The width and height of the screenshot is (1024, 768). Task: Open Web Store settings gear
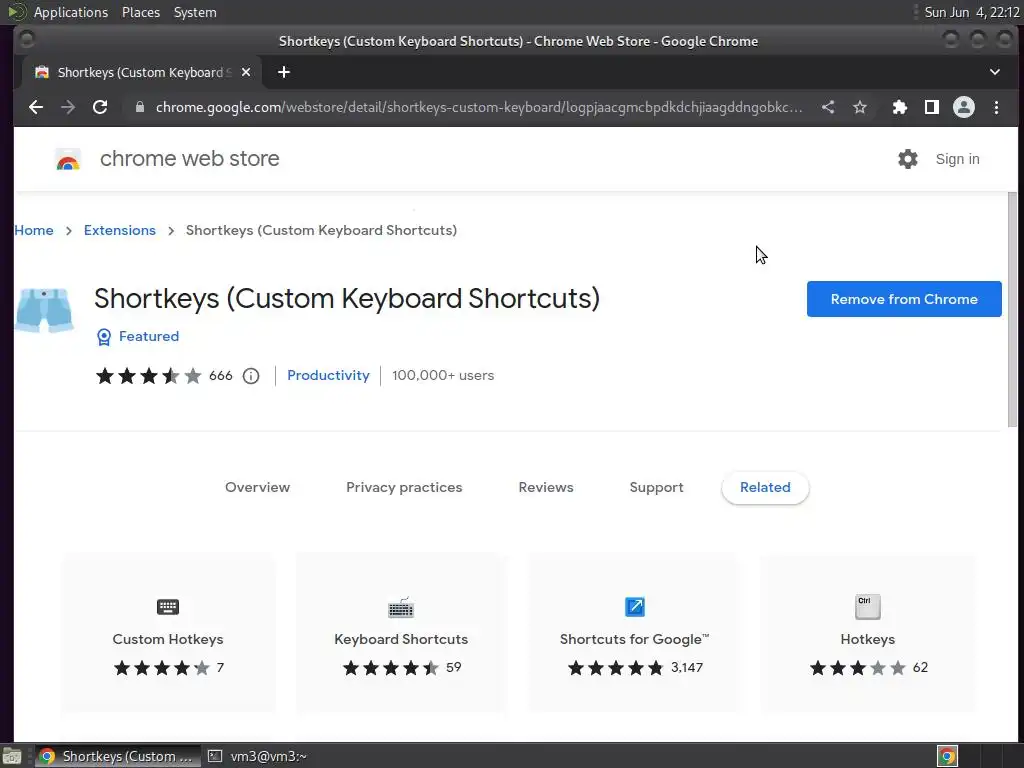click(908, 159)
